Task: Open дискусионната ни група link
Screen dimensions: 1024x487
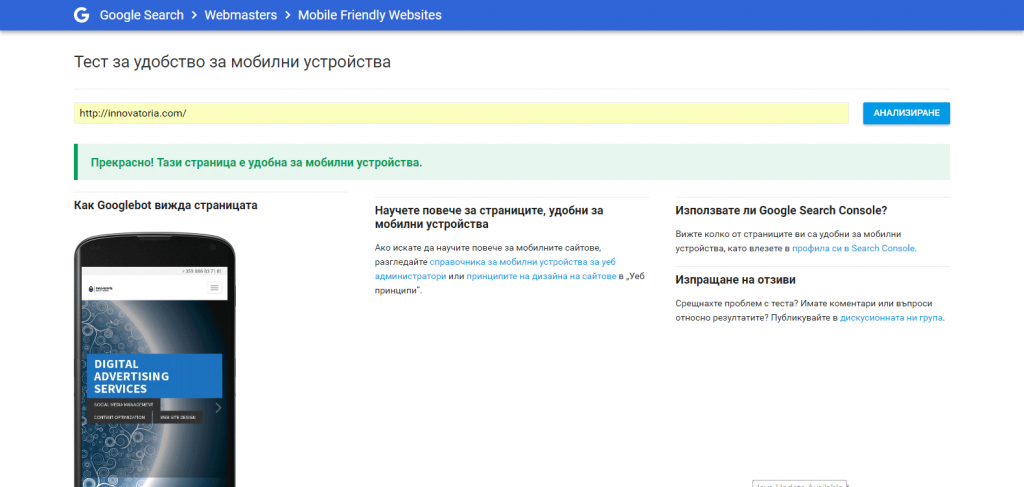Action: click(891, 318)
